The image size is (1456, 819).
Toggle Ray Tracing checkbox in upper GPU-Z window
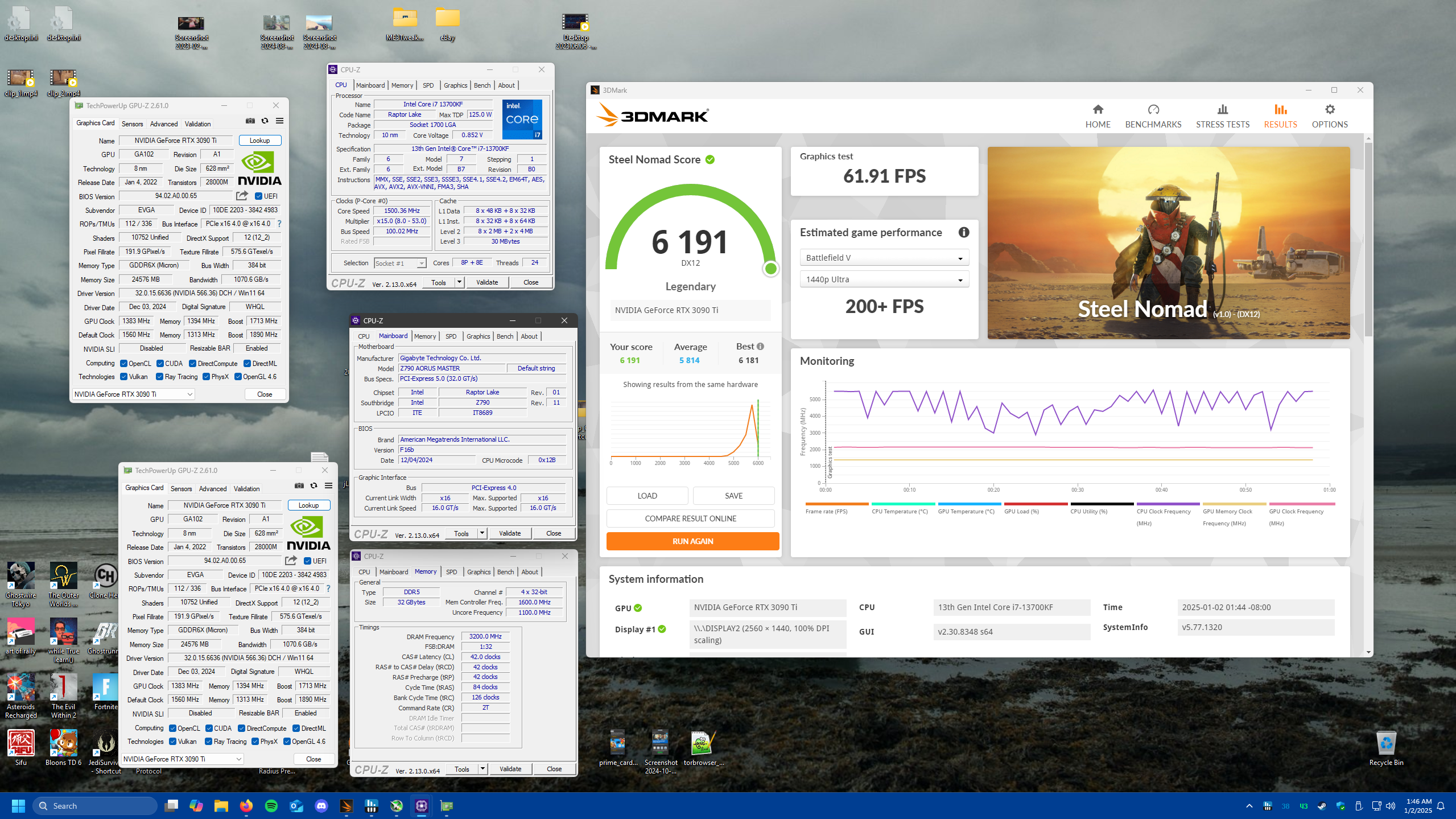tap(160, 377)
